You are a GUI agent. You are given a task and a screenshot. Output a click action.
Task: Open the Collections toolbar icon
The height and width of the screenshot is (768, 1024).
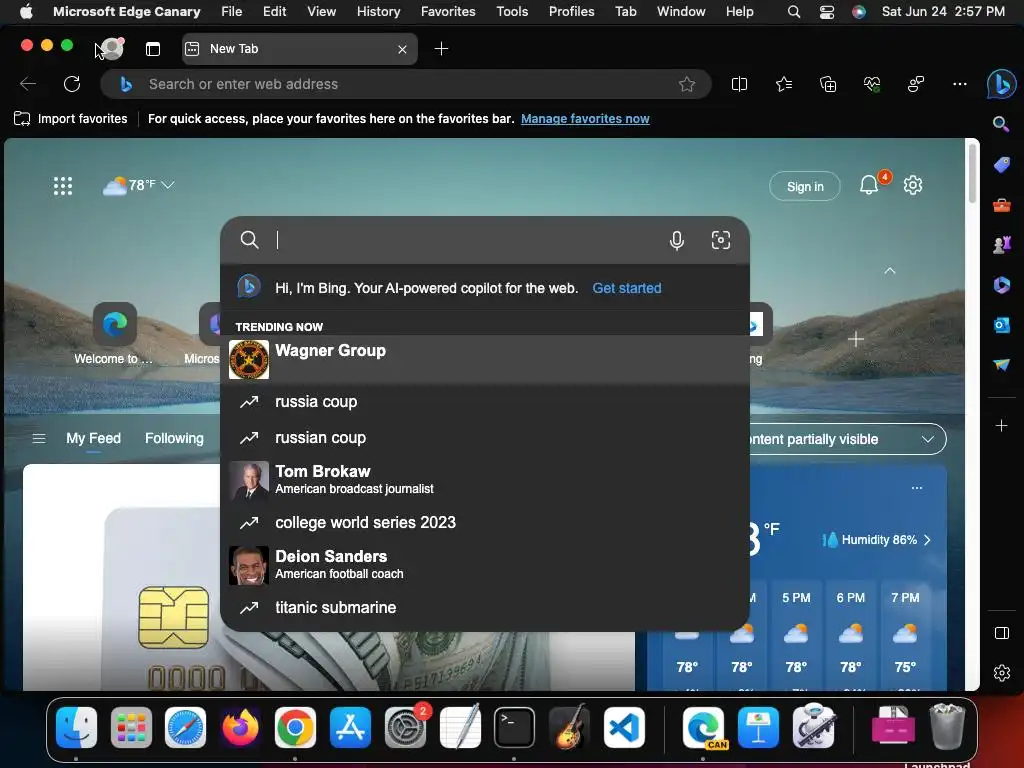point(827,84)
